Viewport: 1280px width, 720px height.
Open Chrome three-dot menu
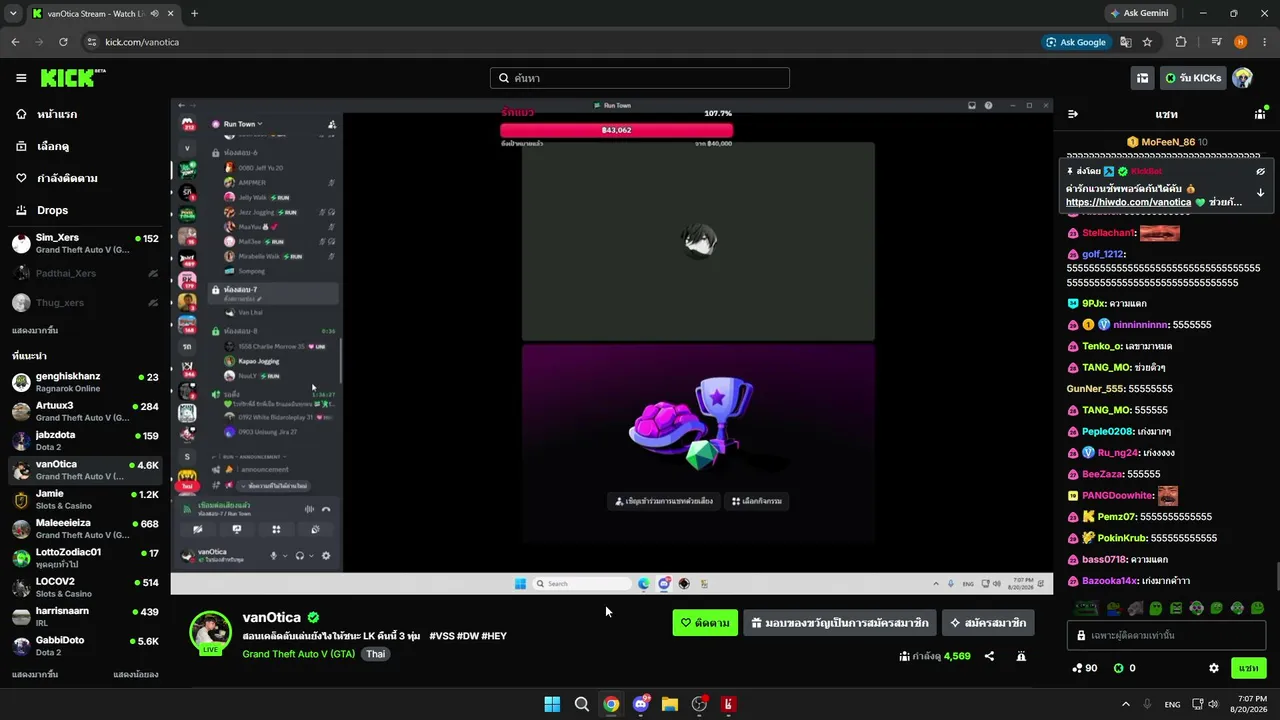click(x=1263, y=42)
